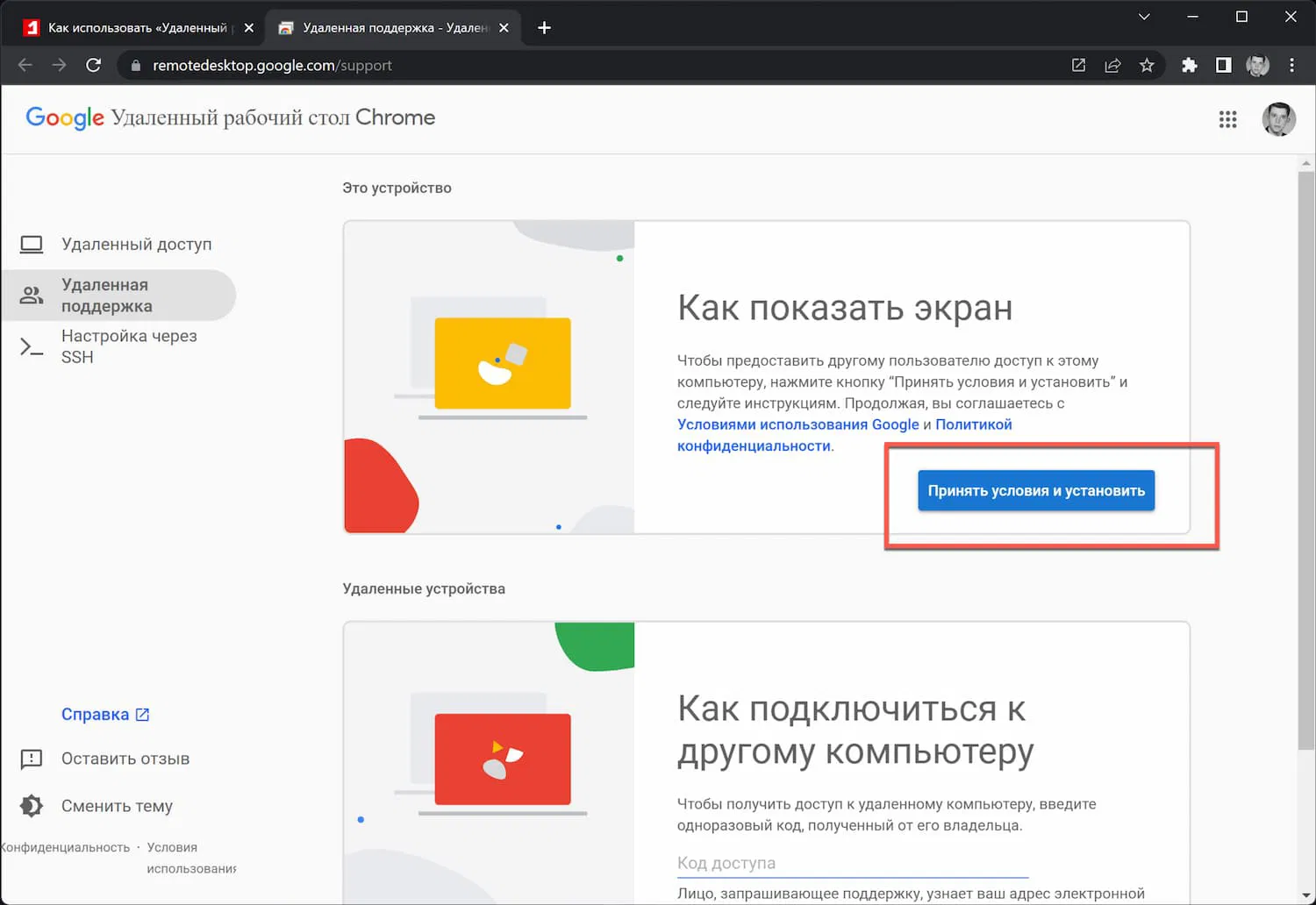Screen dimensions: 1316x905
Task: Click the «Код доступа» input field
Action: click(x=852, y=863)
